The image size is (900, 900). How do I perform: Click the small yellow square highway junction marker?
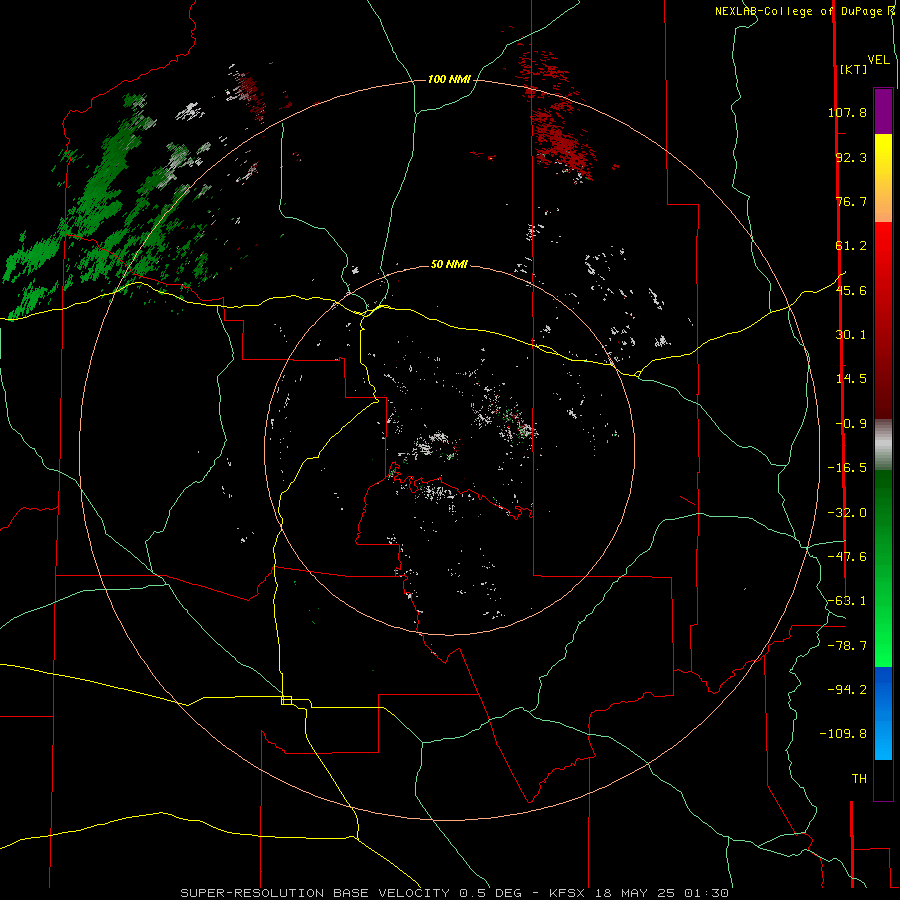click(x=286, y=700)
